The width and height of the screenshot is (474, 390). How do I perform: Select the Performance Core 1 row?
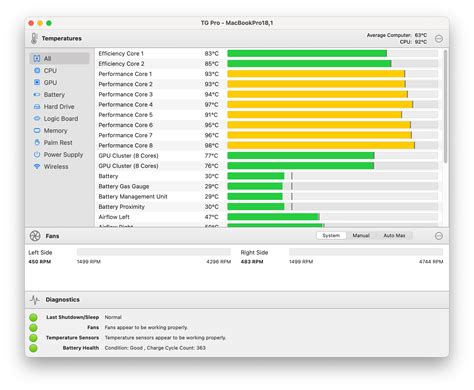[x=268, y=74]
